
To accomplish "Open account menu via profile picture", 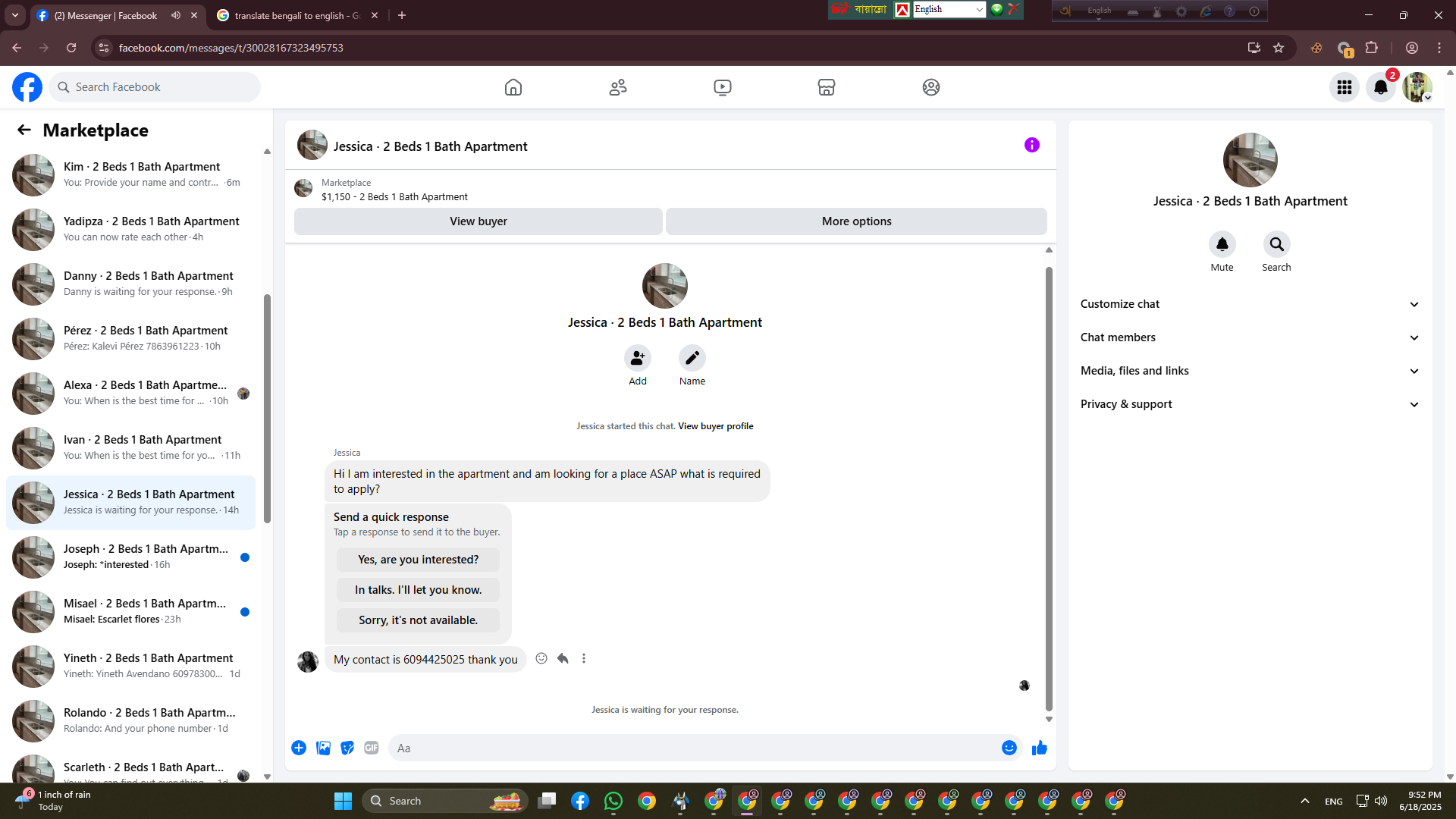I will (1417, 87).
